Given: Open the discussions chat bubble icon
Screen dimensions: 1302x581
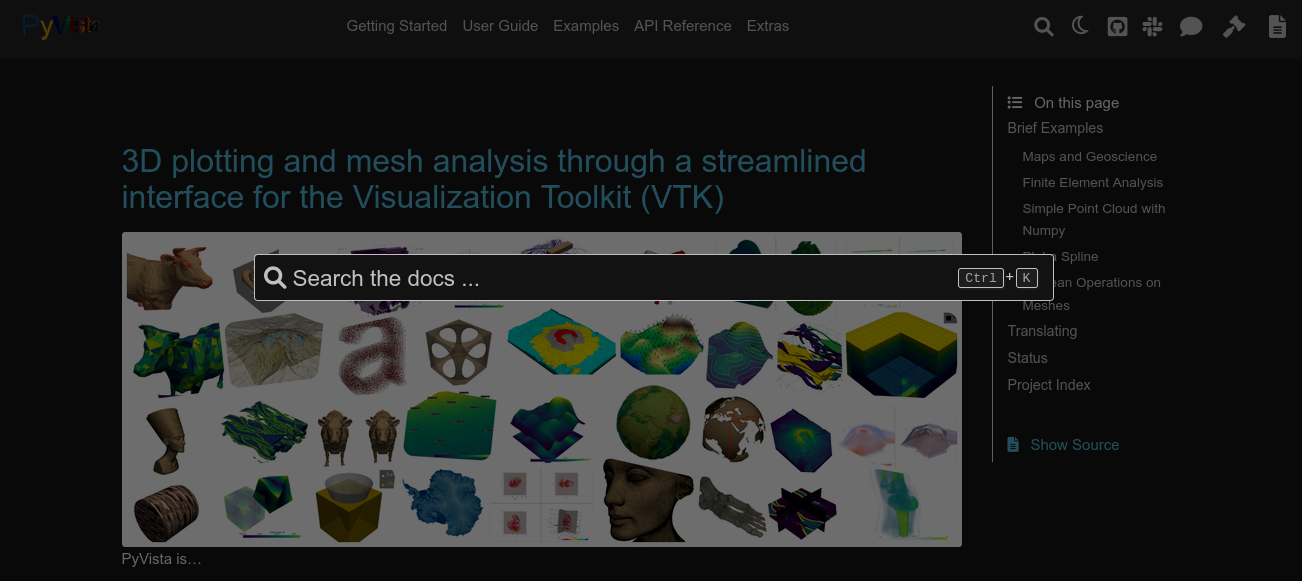Looking at the screenshot, I should [x=1191, y=26].
